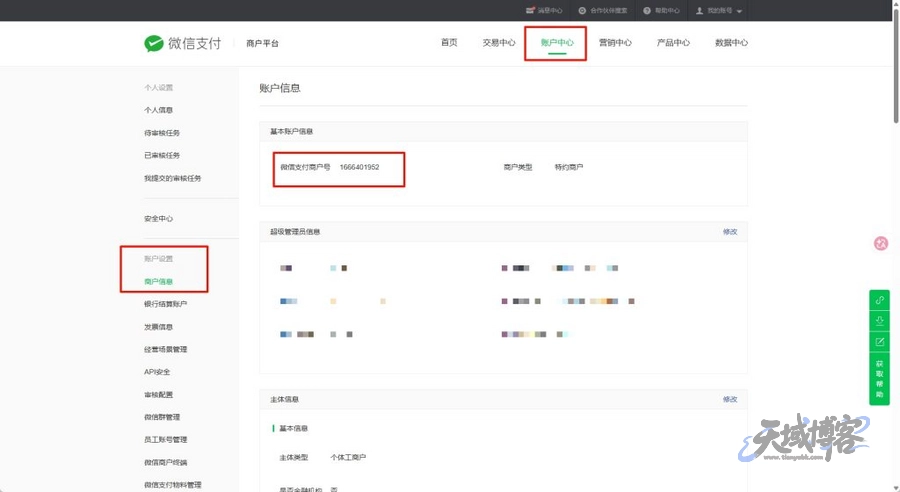Select the 账户中心 tab
900x492 pixels.
(557, 42)
